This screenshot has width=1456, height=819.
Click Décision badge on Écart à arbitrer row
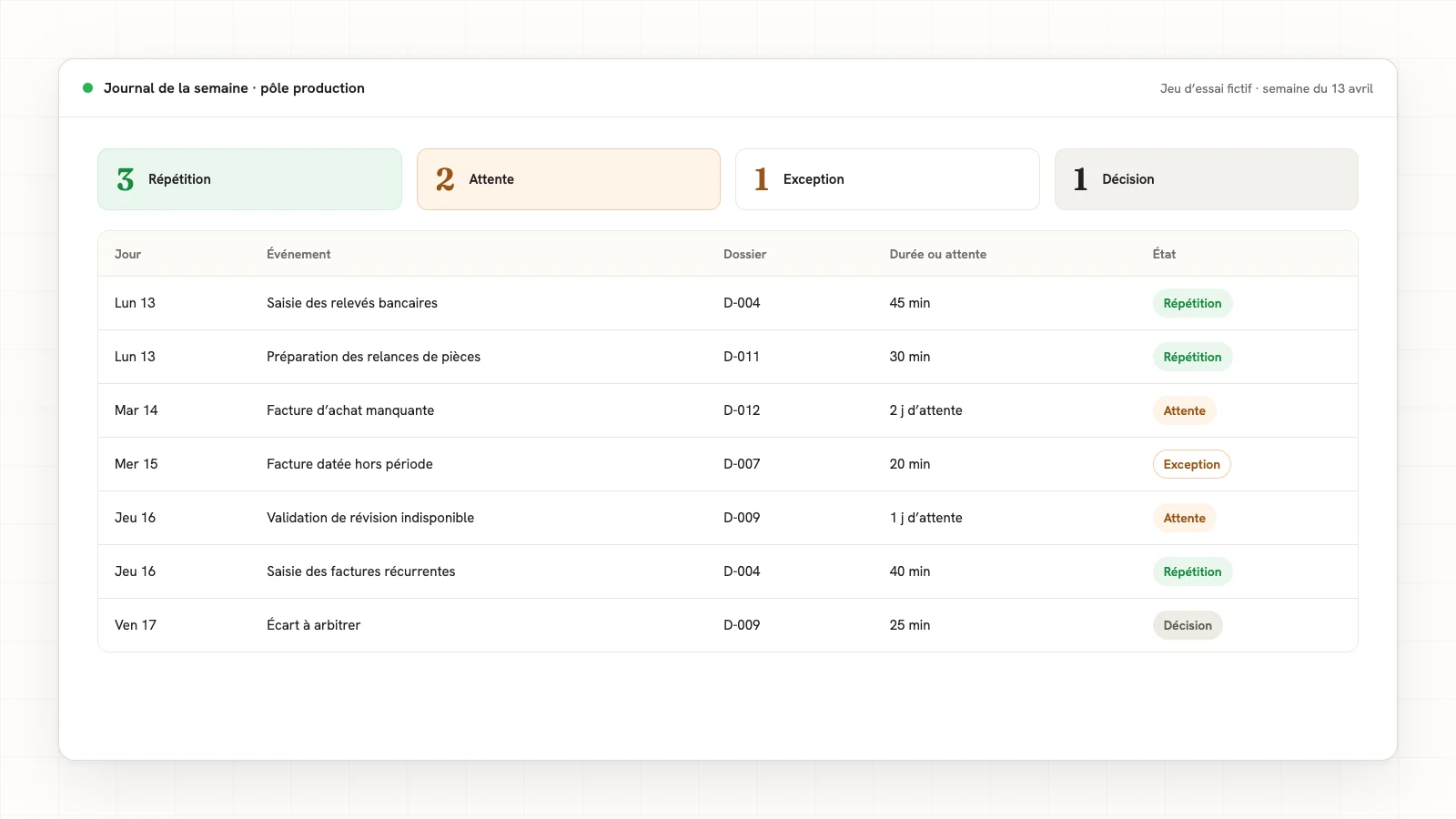pyautogui.click(x=1188, y=625)
